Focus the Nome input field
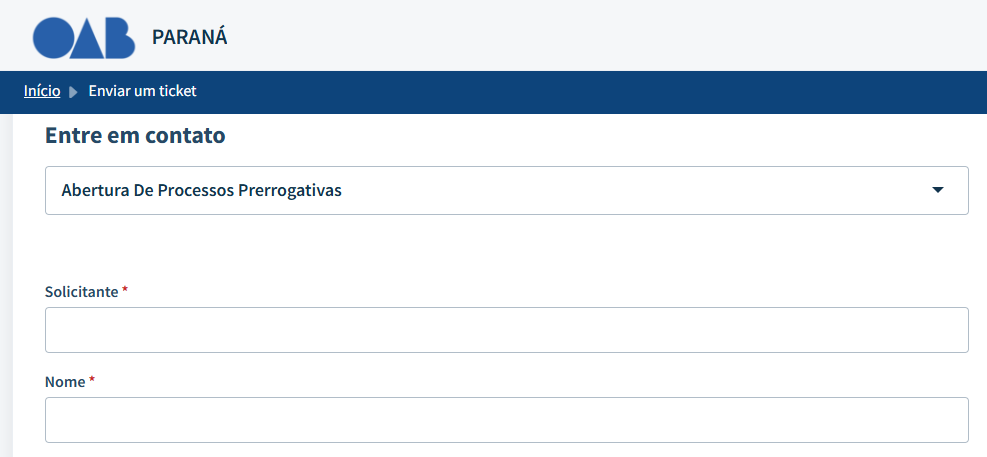The image size is (987, 457). click(506, 420)
